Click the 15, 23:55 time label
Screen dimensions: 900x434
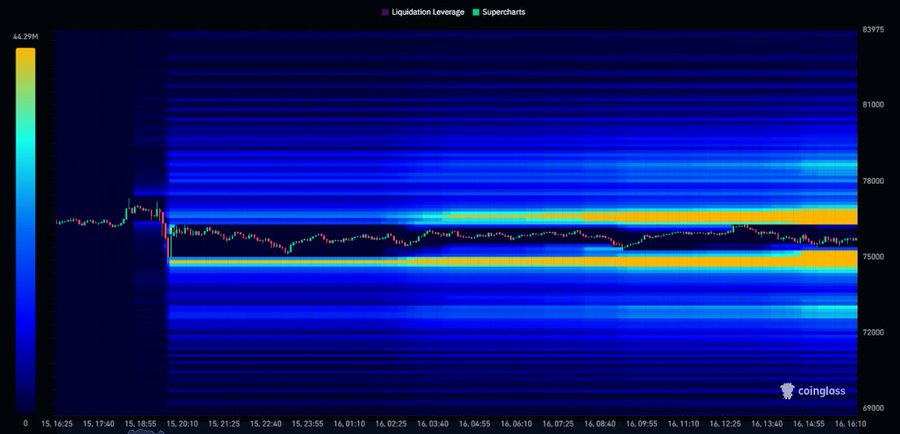(308, 424)
